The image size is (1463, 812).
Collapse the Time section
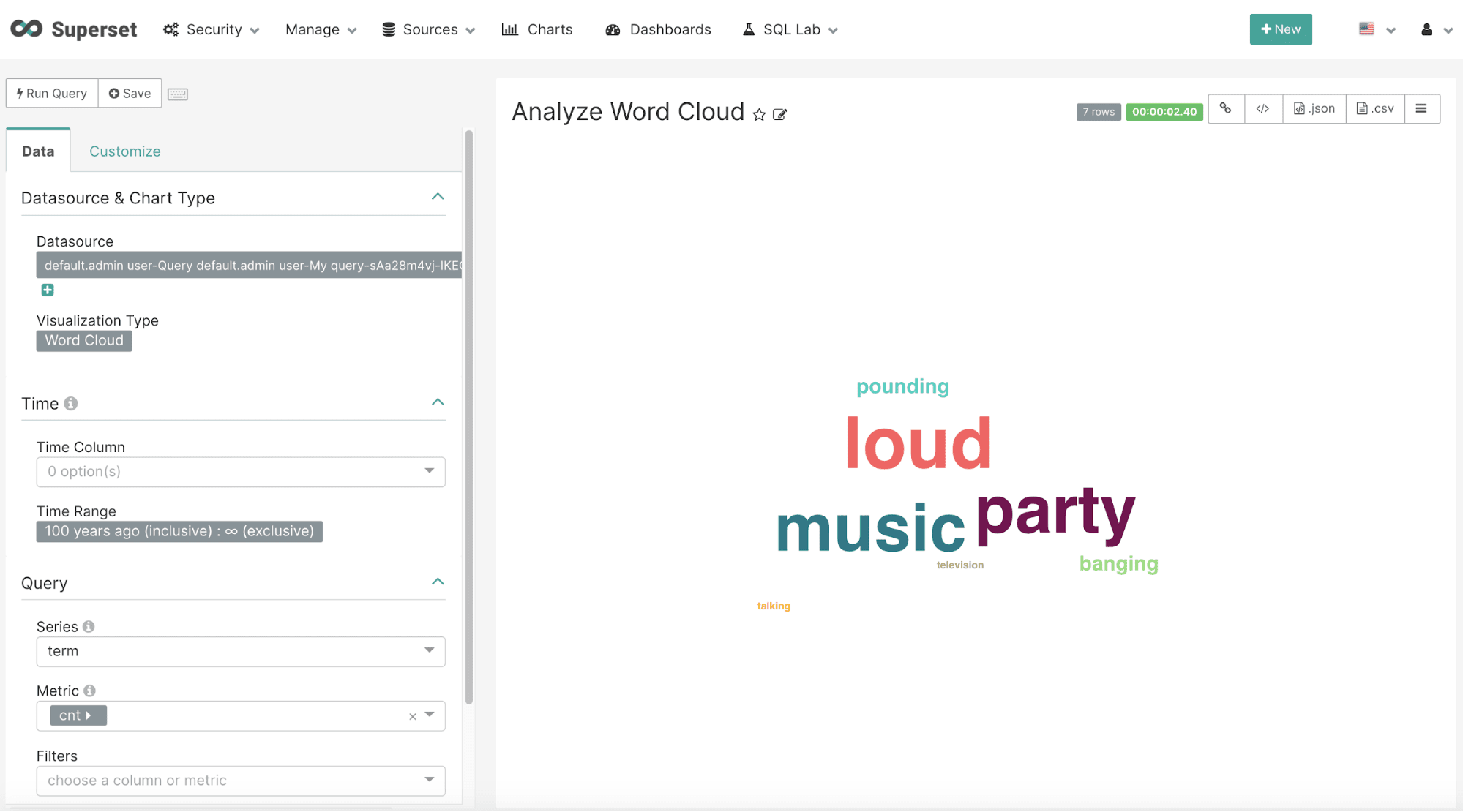438,402
